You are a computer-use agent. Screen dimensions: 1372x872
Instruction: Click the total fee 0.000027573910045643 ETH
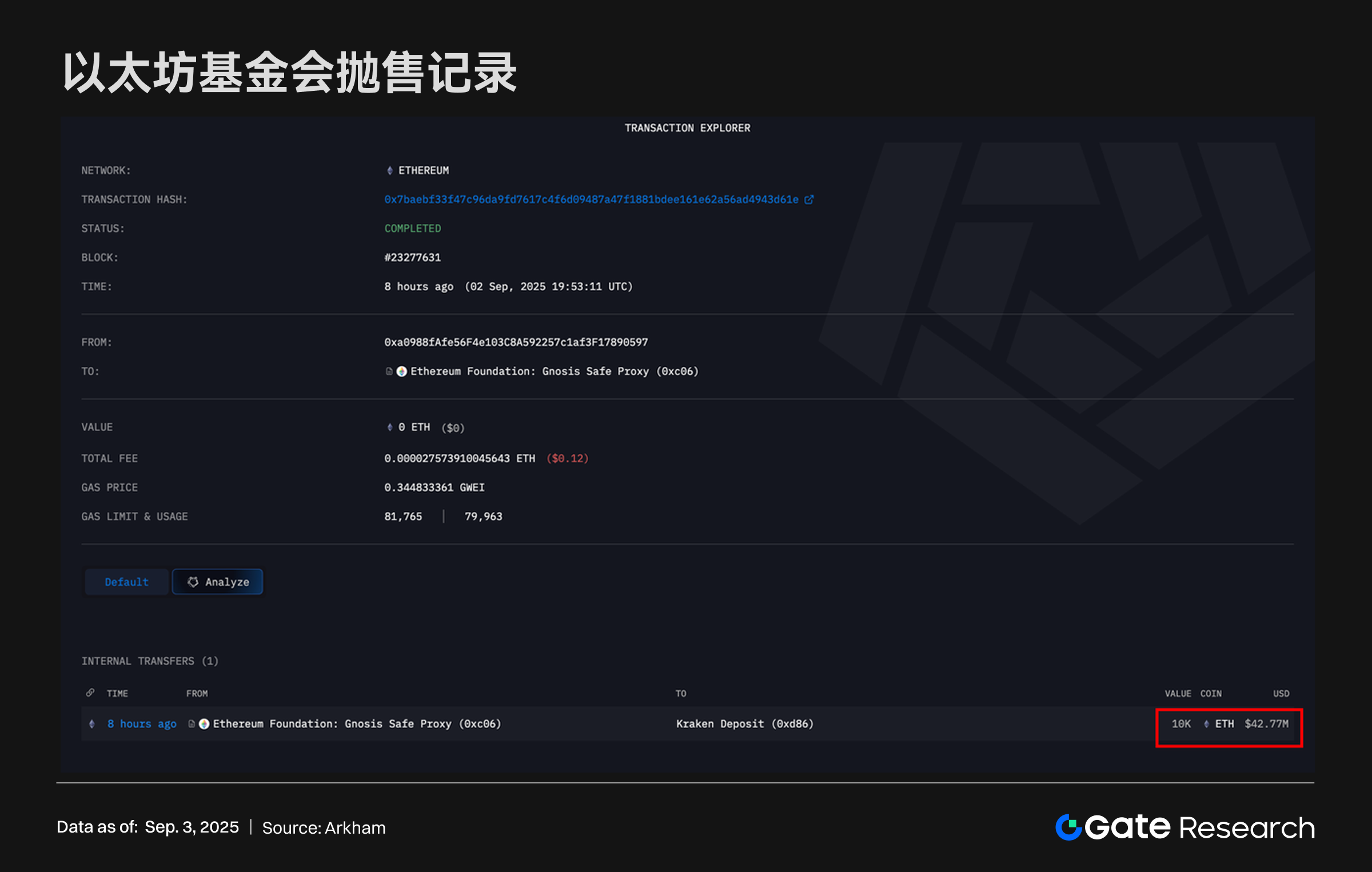click(x=460, y=458)
